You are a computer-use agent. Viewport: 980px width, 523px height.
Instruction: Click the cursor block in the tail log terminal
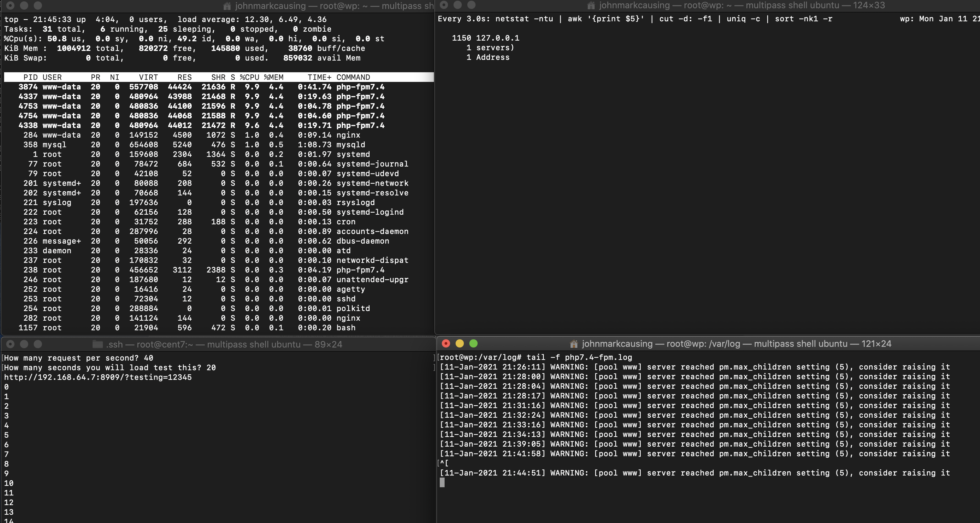tap(442, 483)
